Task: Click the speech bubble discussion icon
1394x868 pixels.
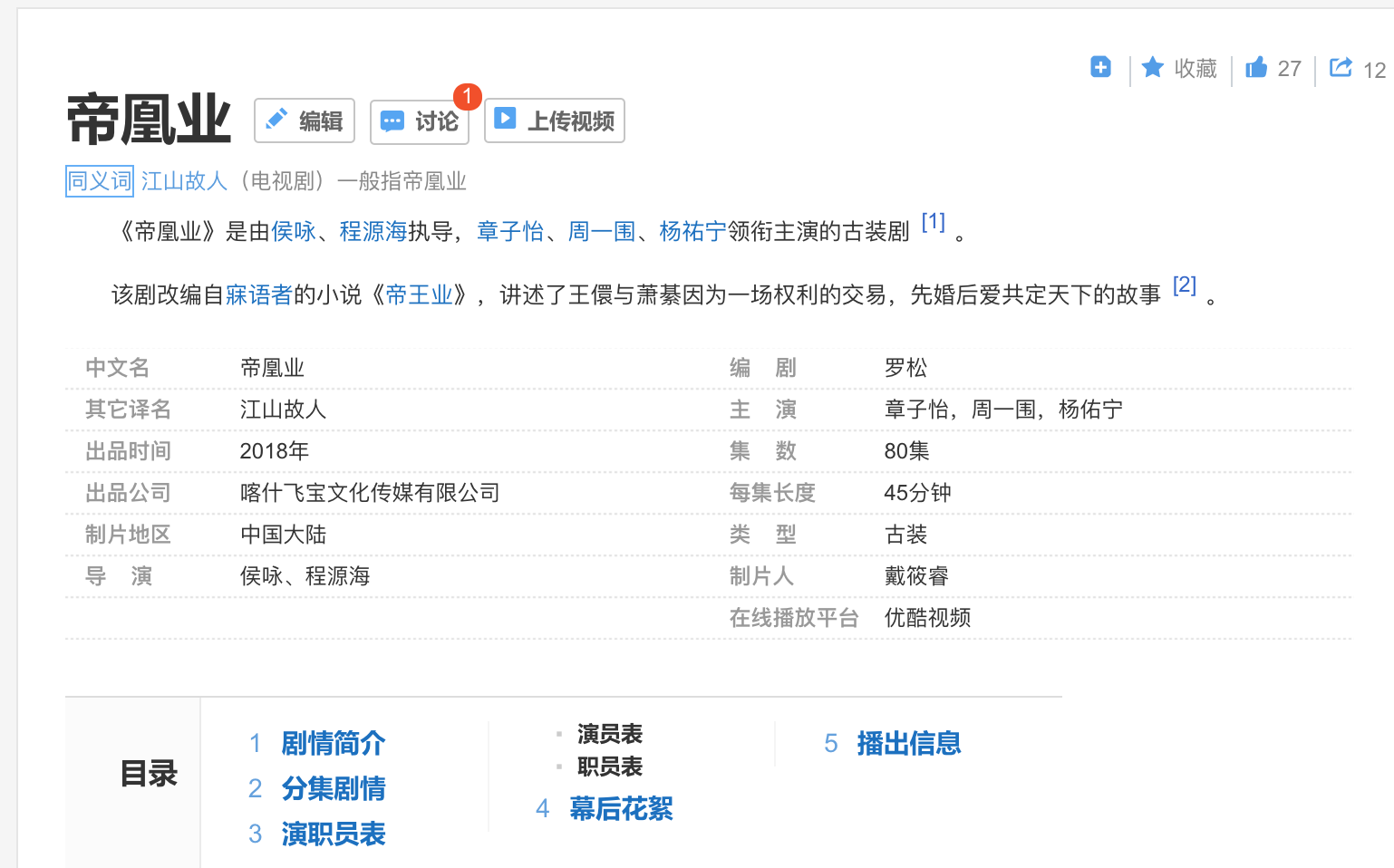Action: (x=392, y=121)
